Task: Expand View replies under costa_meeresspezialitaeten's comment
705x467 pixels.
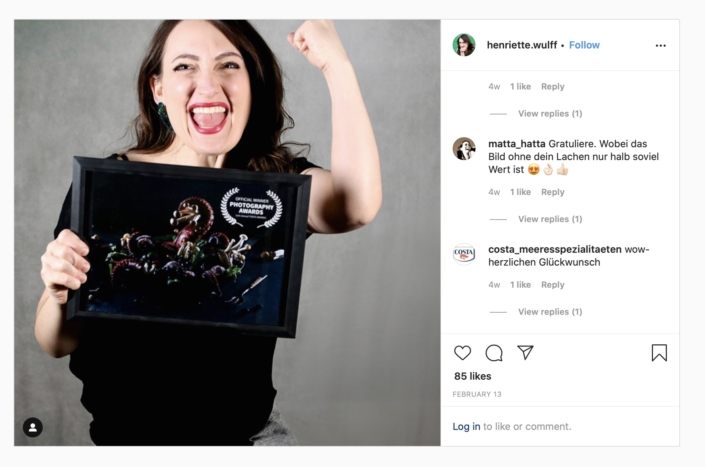Action: [550, 311]
